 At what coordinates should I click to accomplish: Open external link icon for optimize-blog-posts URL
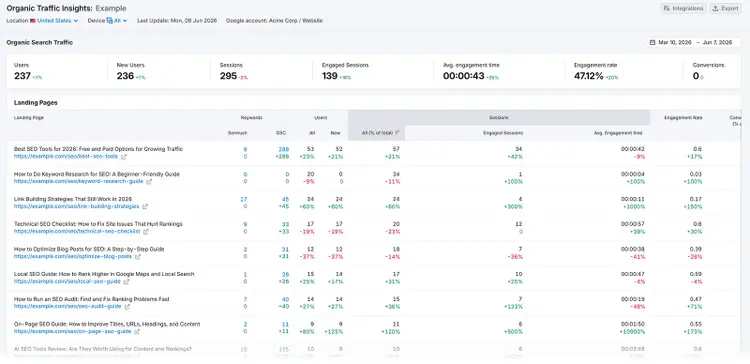pyautogui.click(x=137, y=257)
